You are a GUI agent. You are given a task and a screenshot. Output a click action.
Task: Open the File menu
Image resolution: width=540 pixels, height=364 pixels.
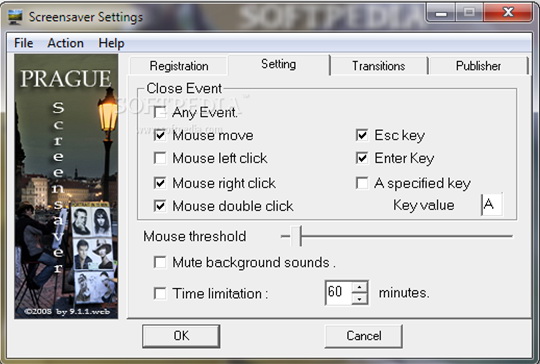tap(23, 43)
